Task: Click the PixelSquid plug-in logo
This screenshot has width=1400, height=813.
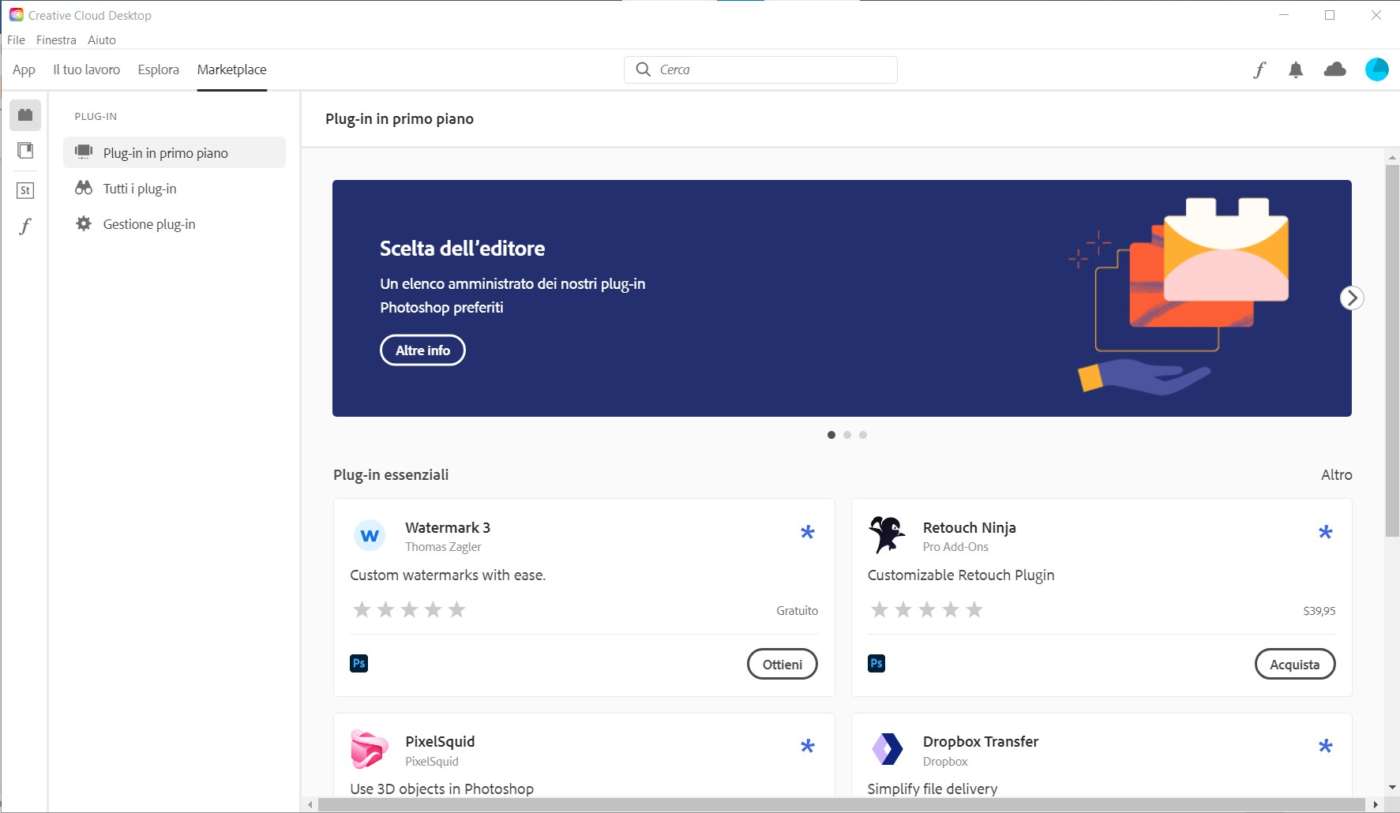Action: pos(370,750)
